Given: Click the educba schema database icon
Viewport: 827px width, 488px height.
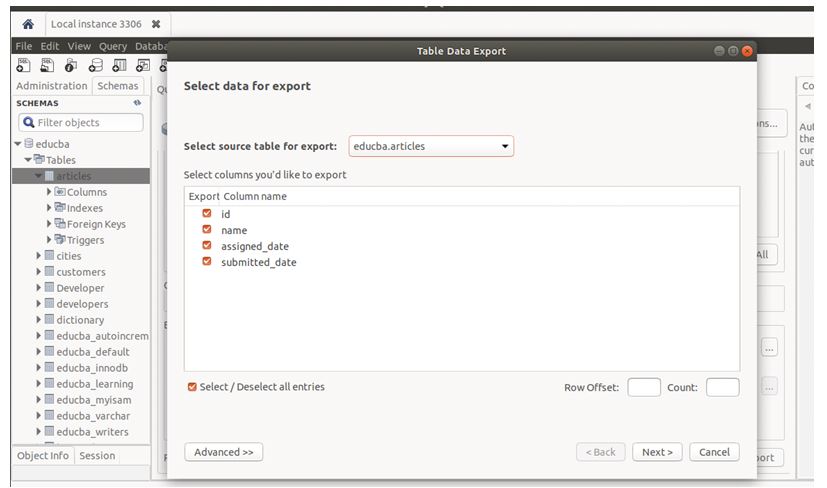Looking at the screenshot, I should [x=28, y=144].
